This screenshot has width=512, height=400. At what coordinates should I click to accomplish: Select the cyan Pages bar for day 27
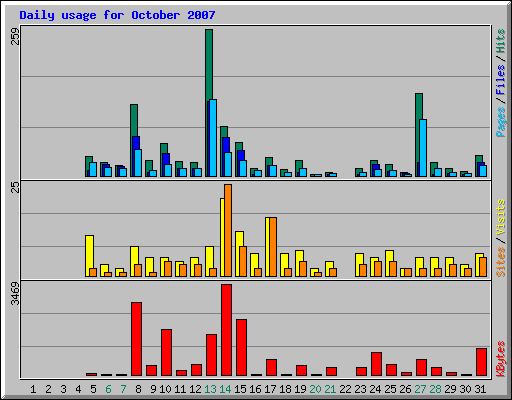tap(423, 148)
